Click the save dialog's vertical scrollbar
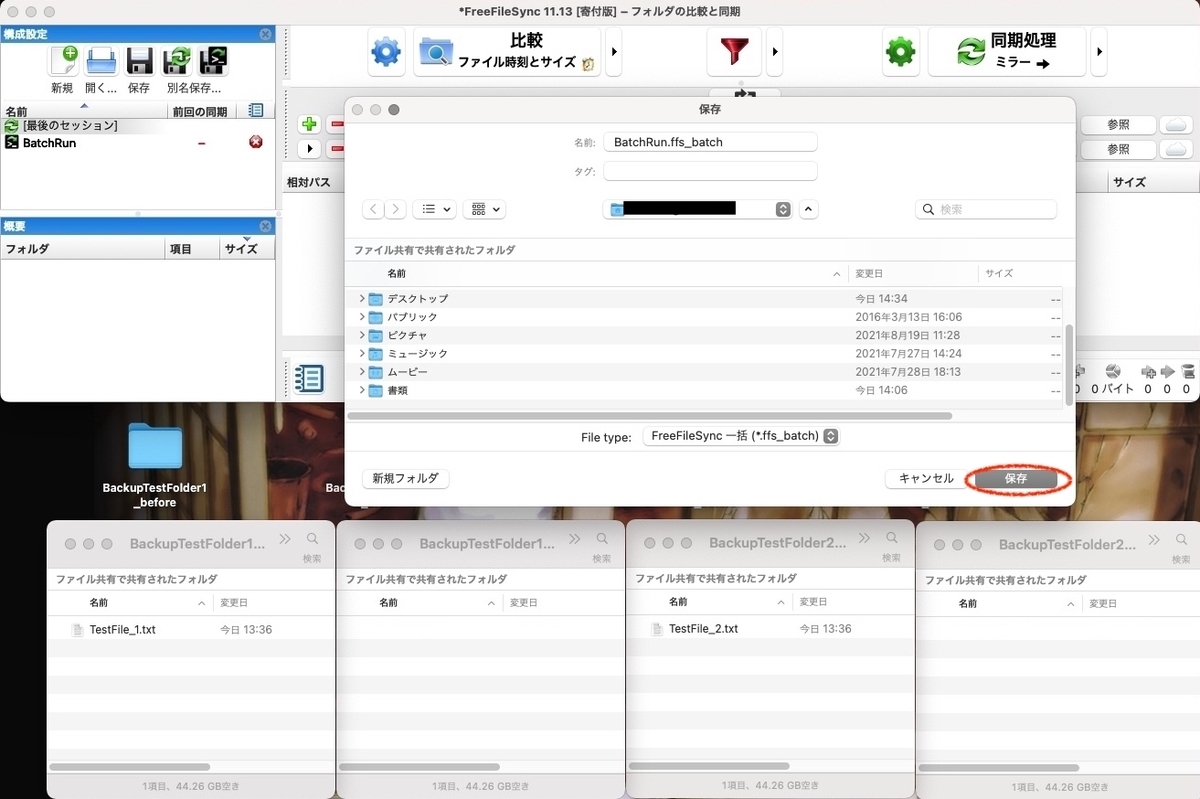 (1068, 365)
